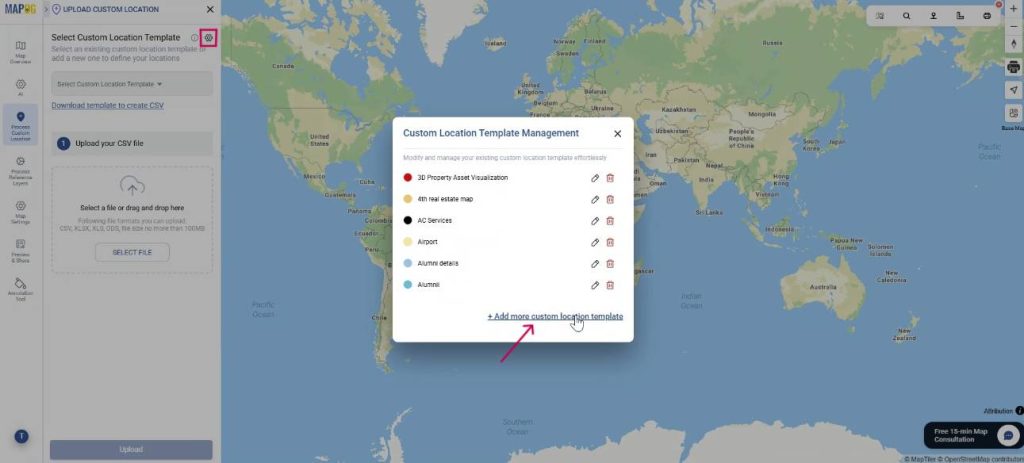Click the cloud upload drop area icon
The height and width of the screenshot is (463, 1024).
pos(132,186)
